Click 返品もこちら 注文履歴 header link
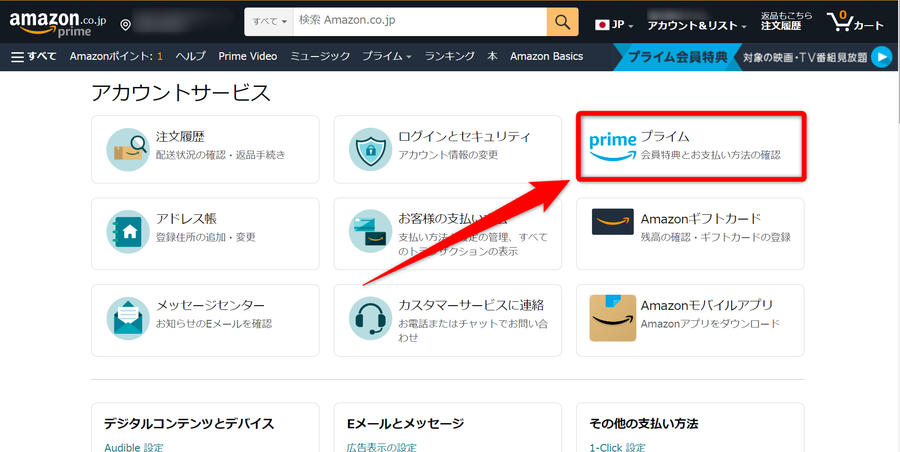 click(x=786, y=21)
